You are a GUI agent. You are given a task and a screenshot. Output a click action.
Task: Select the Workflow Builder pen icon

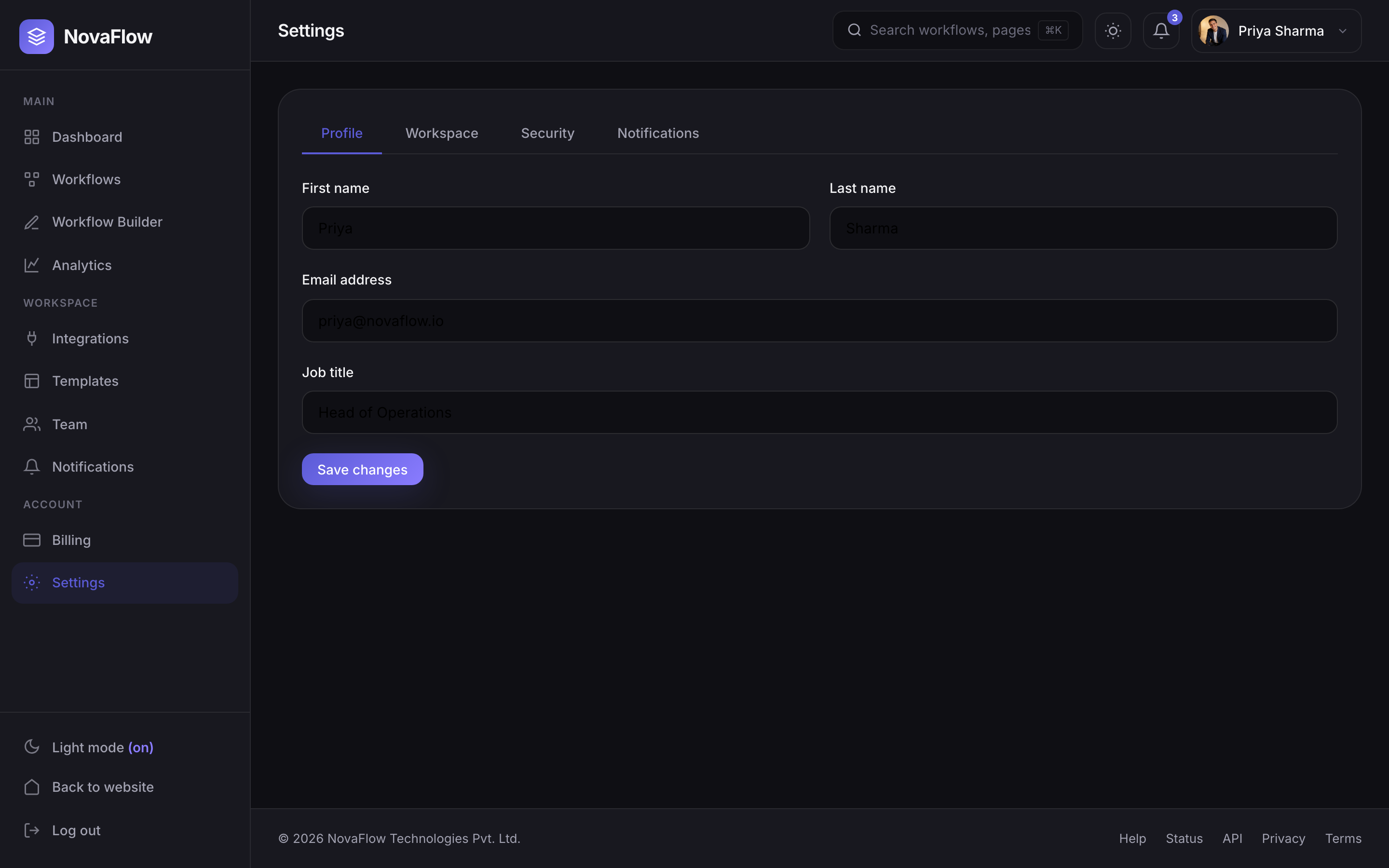31,222
